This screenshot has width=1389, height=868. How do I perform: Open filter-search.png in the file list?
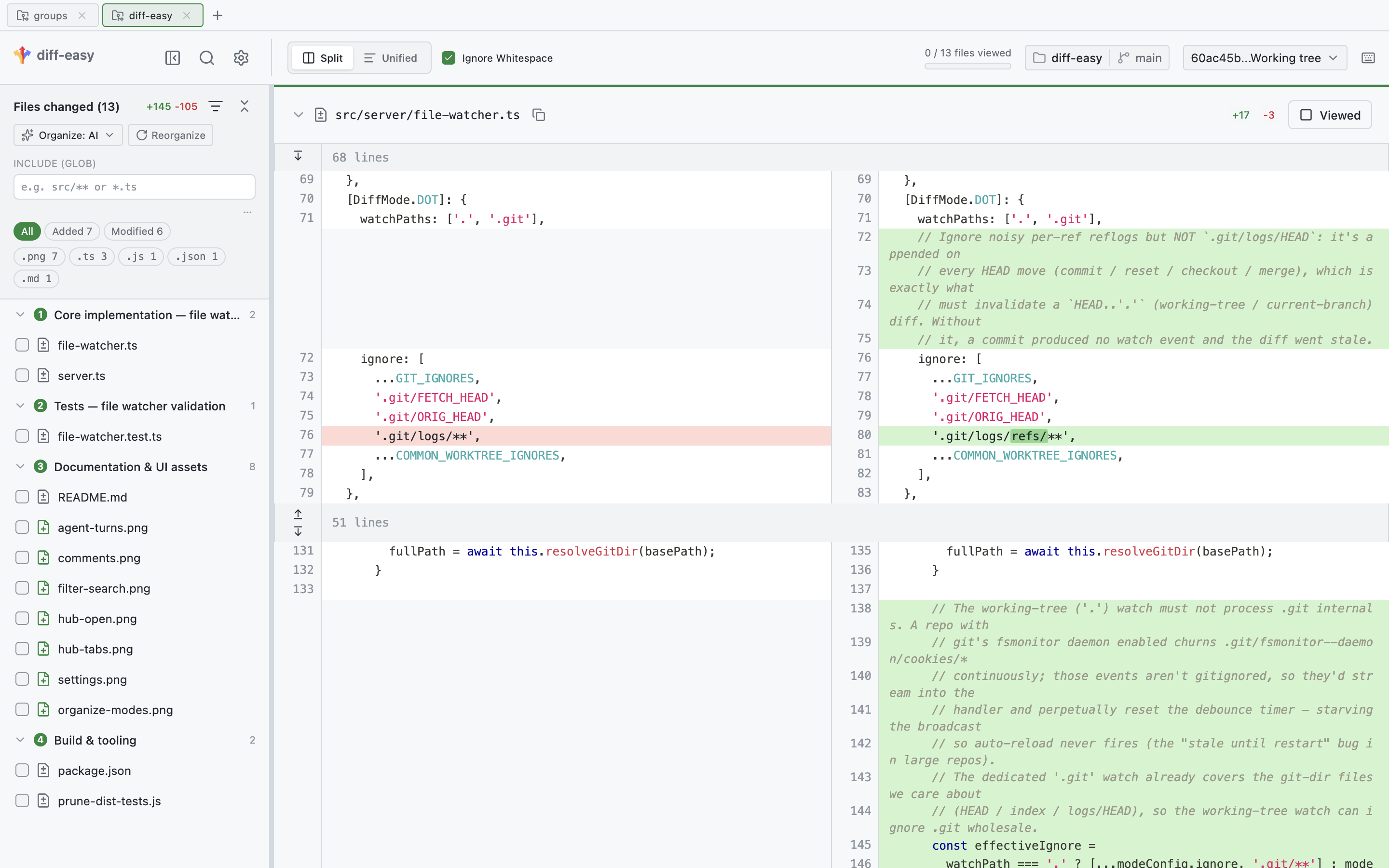pos(104,588)
